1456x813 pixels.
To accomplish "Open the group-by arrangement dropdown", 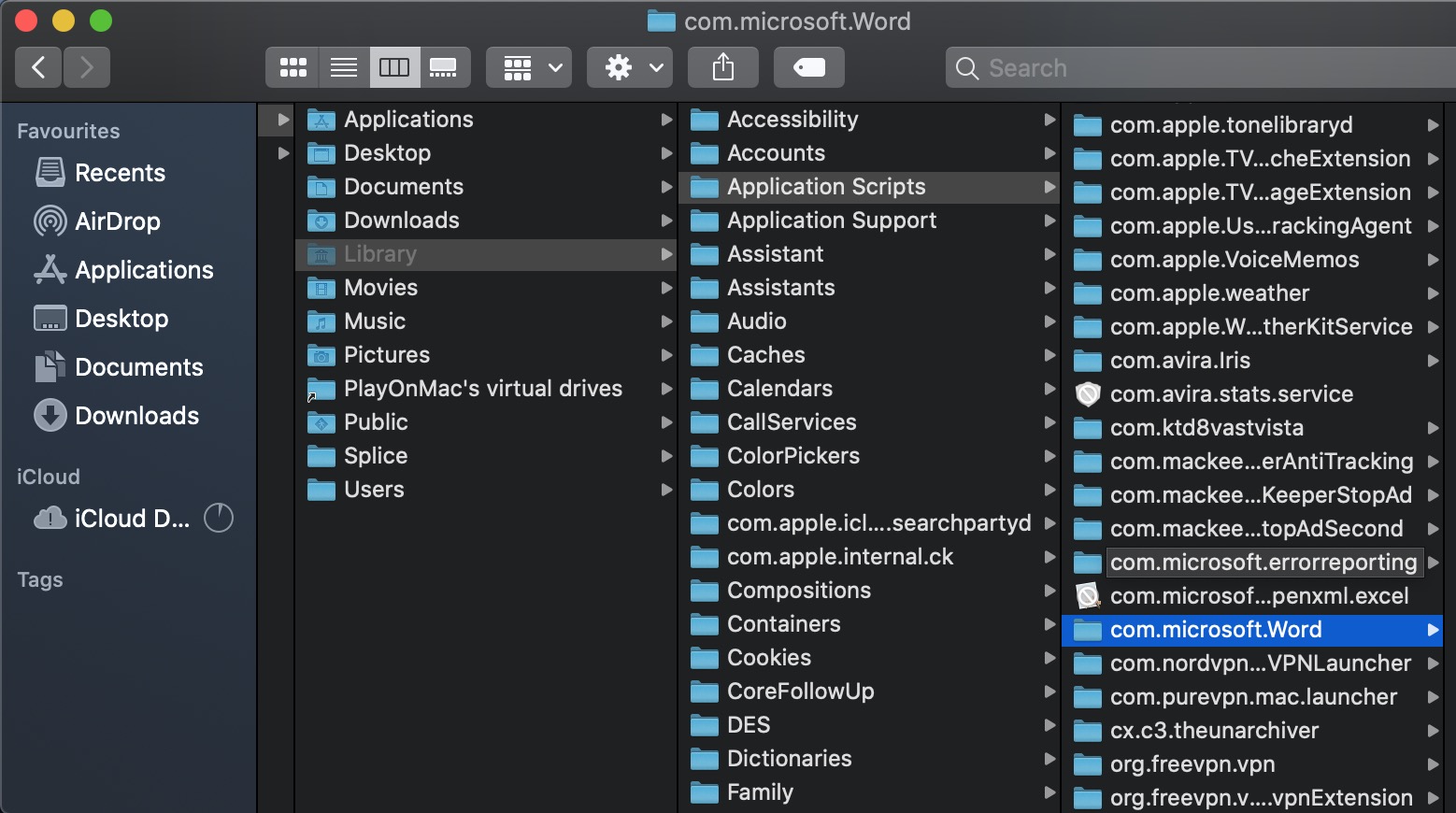I will [529, 67].
